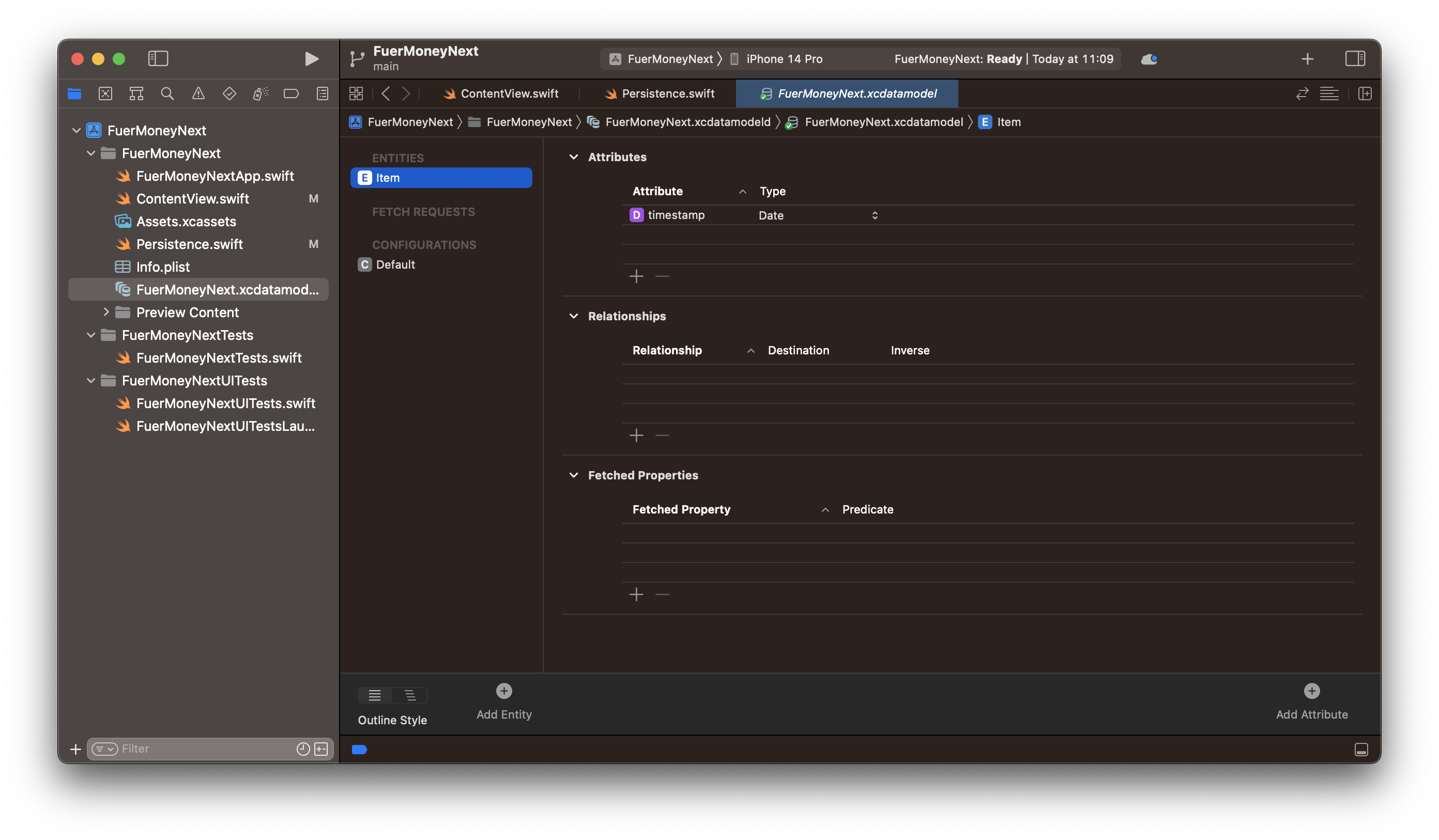Click the Add Attribute button

click(x=1311, y=691)
